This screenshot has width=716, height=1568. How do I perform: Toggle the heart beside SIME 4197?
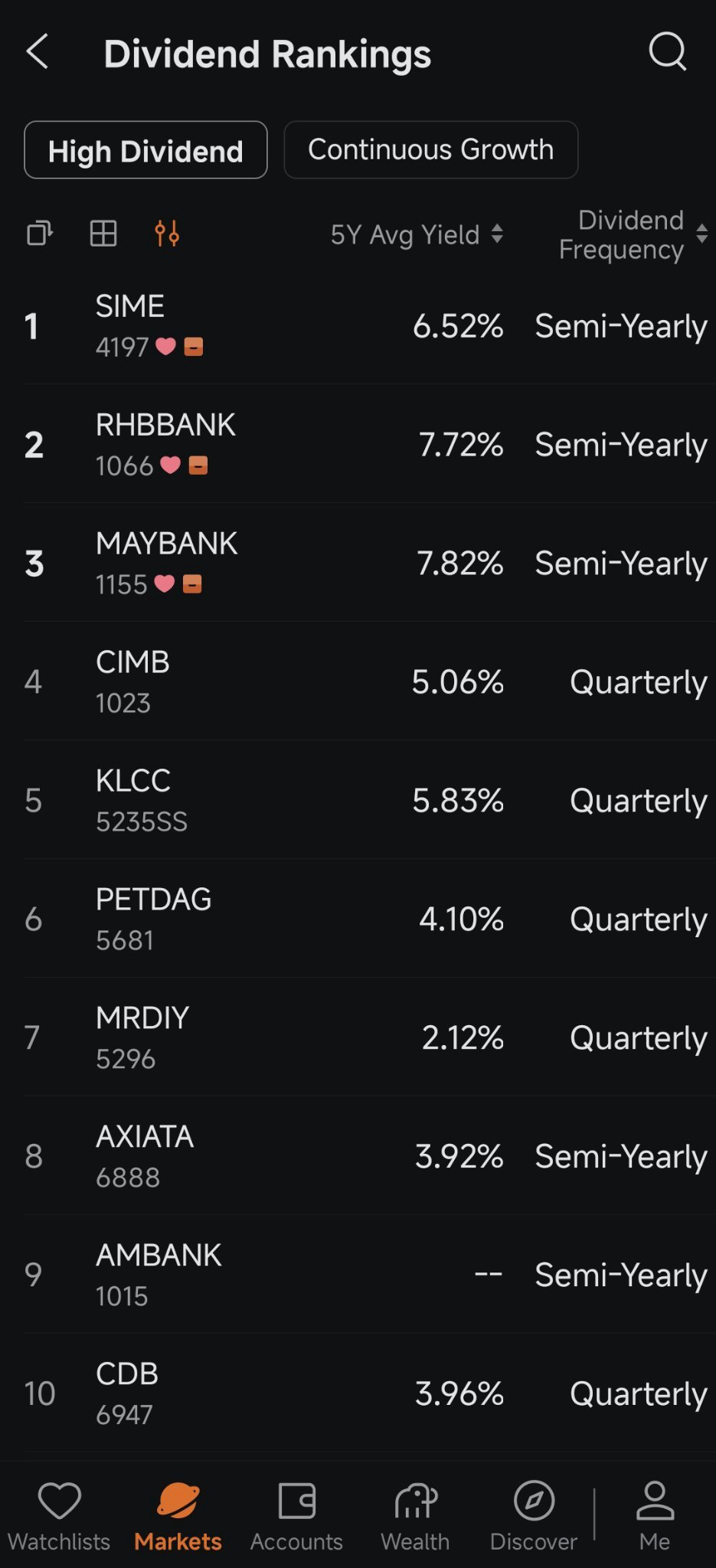click(x=165, y=347)
